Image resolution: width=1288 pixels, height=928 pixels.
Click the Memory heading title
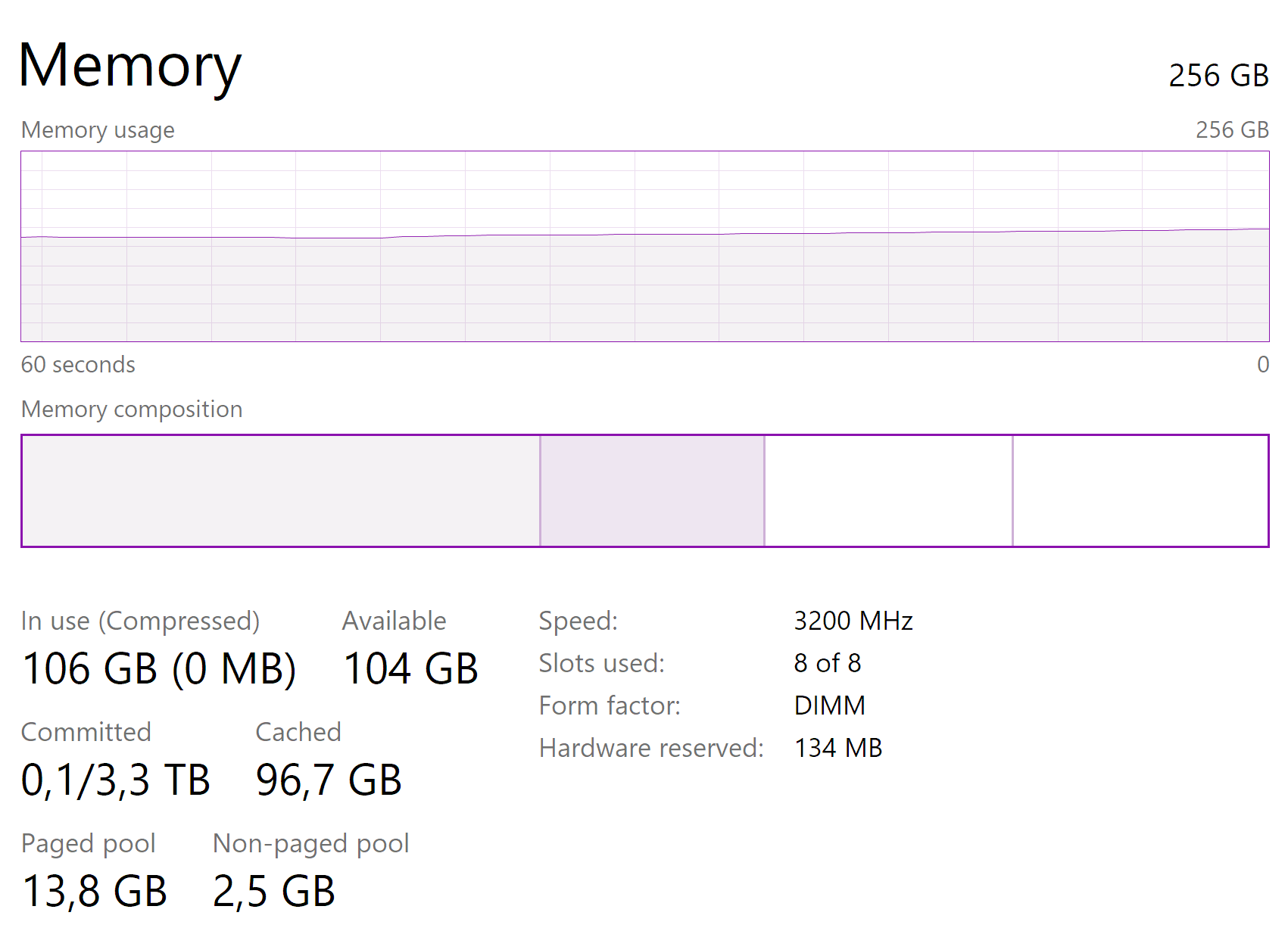pos(129,67)
